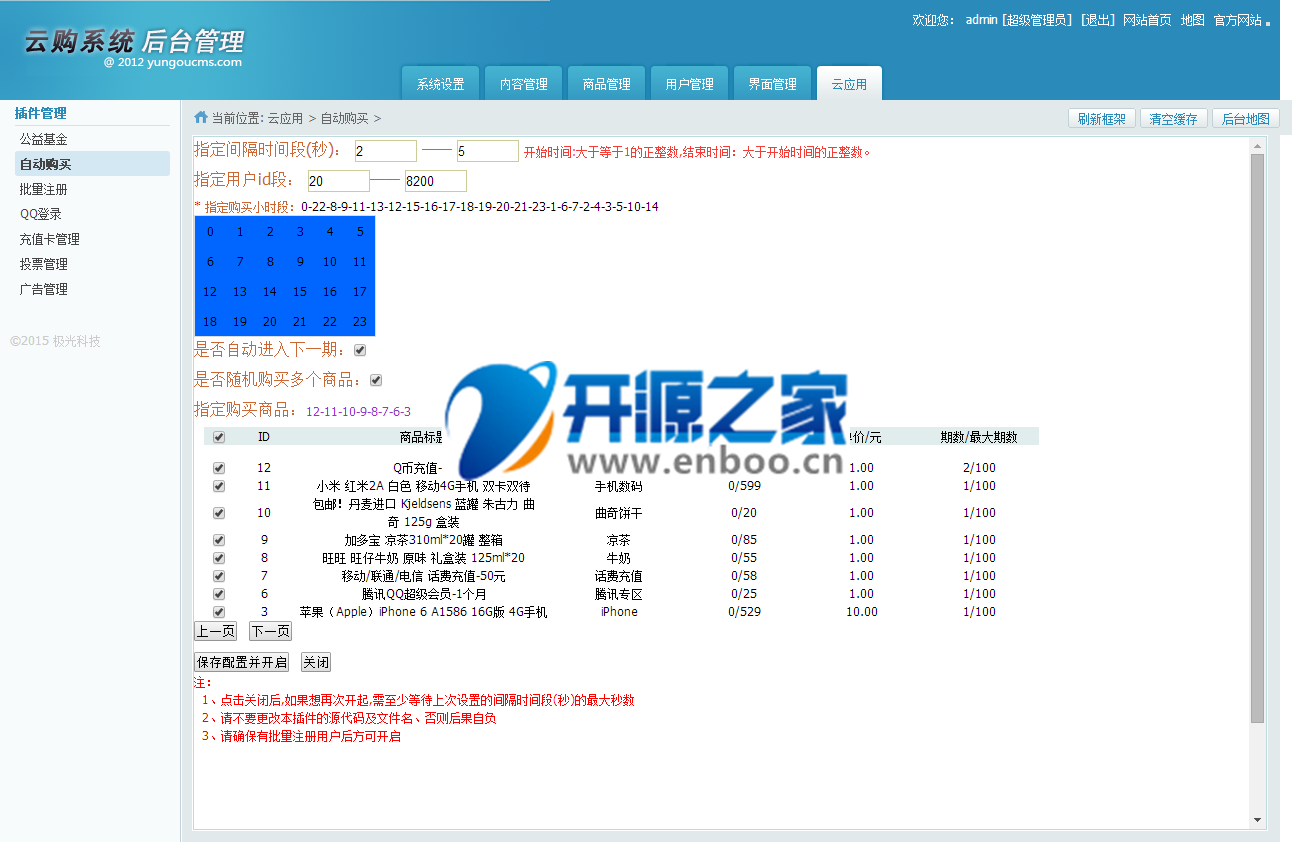Open QQ登录 in the sidebar
1292x842 pixels.
(41, 214)
